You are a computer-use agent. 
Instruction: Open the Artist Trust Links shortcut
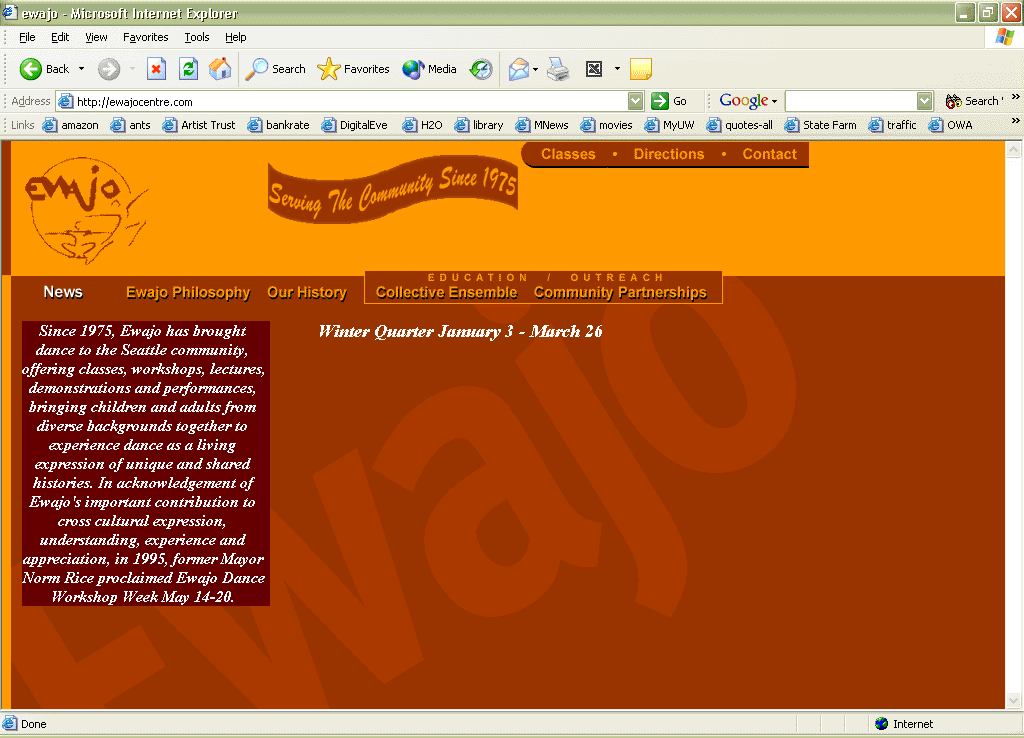tap(199, 125)
